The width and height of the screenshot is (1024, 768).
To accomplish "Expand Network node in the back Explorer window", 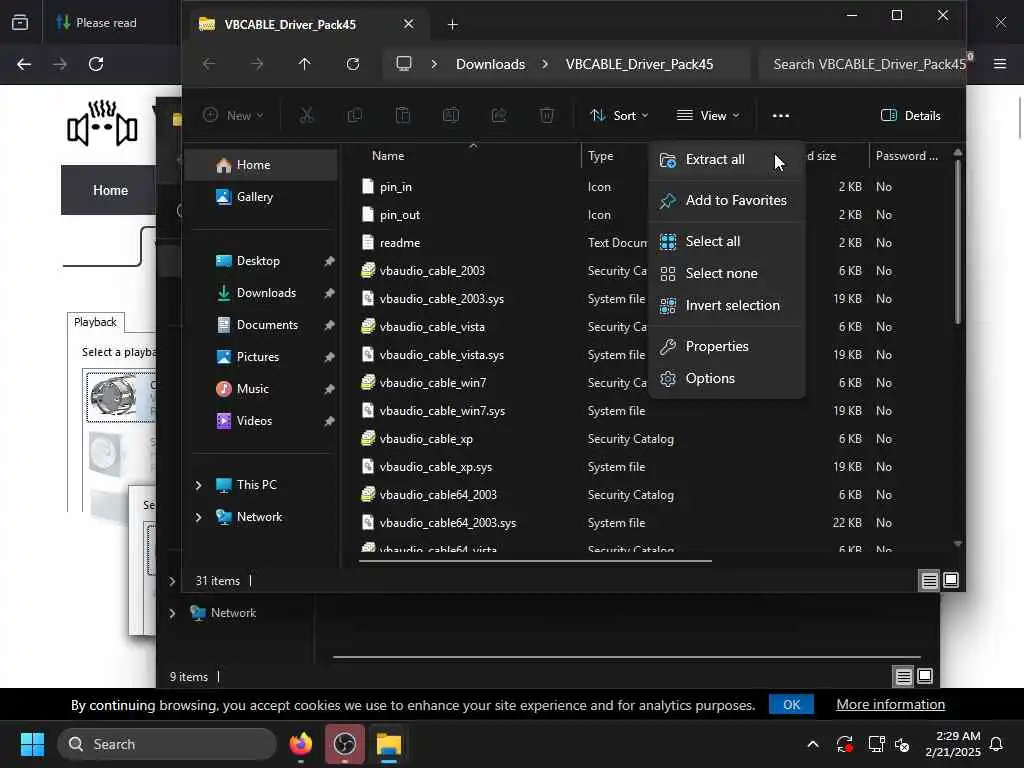I will coord(172,613).
